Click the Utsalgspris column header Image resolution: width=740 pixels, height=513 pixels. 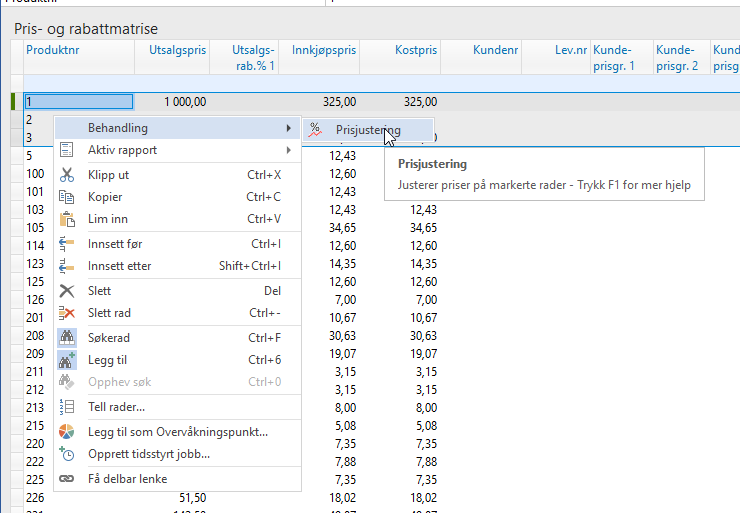coord(172,57)
